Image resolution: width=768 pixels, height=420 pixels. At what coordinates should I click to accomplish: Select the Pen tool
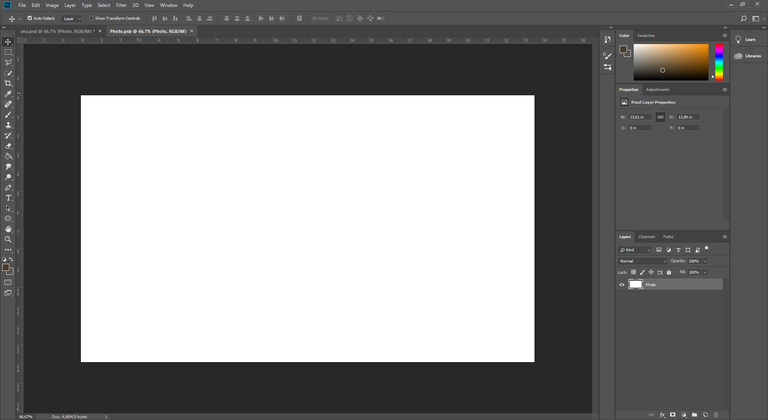pyautogui.click(x=8, y=188)
